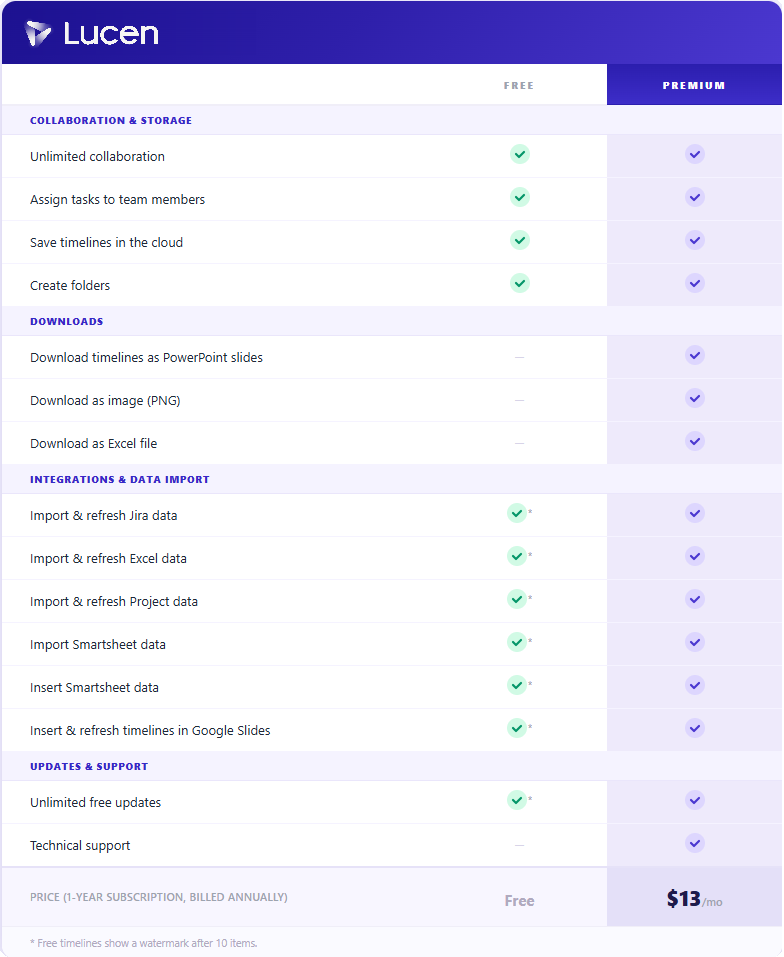Click Free check for Save timelines in cloud
Viewport: 784px width, 957px height.
point(520,240)
